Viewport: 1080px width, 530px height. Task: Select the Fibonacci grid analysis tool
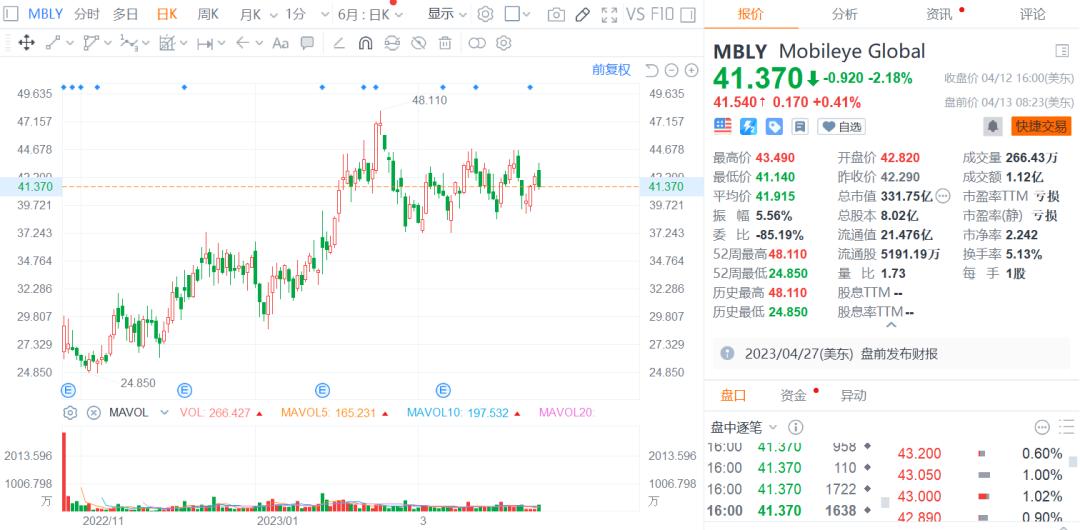(167, 43)
